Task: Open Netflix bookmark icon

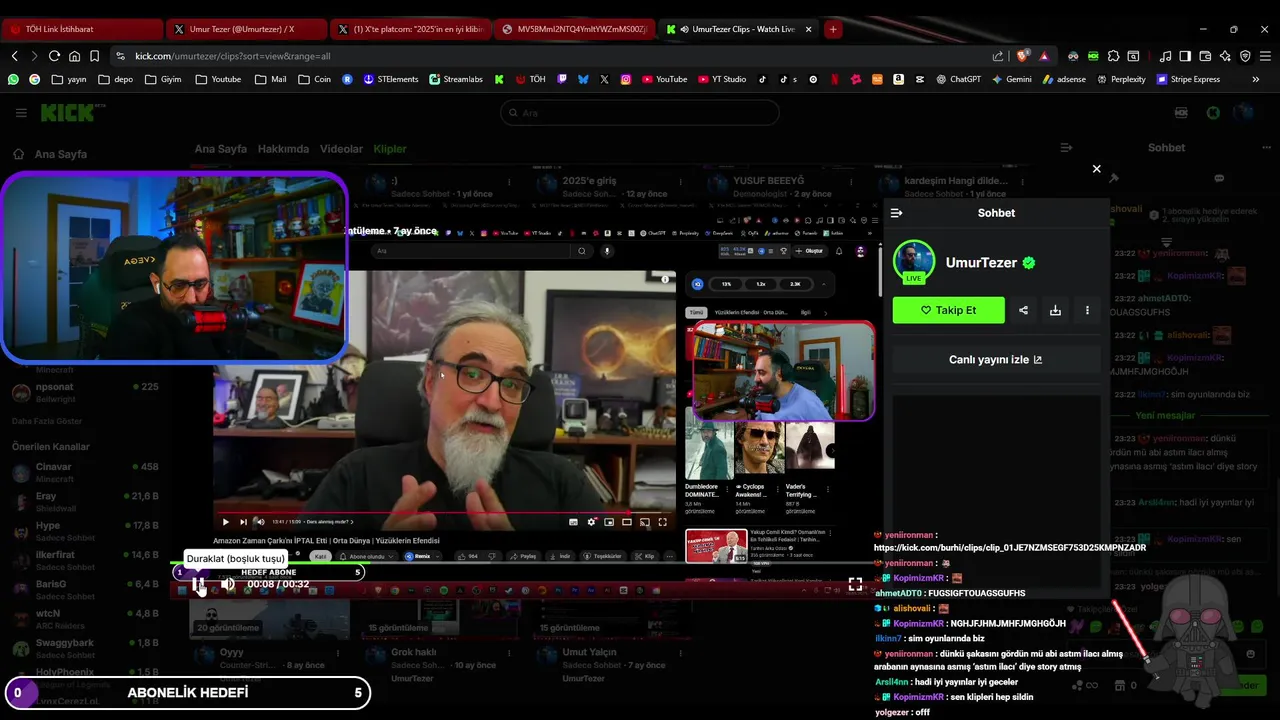Action: [834, 79]
